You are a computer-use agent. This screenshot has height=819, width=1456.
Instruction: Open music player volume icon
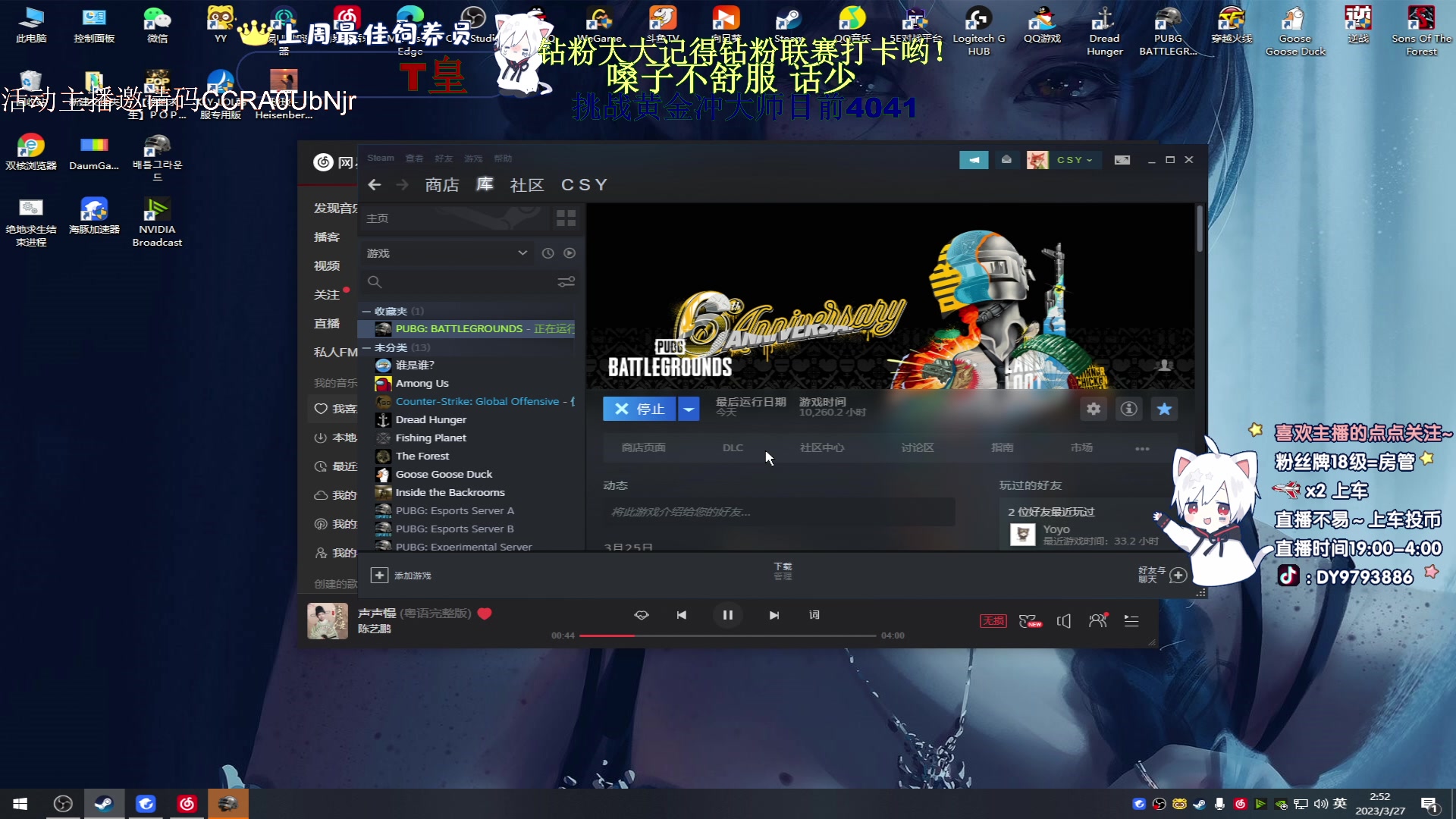click(x=1063, y=621)
